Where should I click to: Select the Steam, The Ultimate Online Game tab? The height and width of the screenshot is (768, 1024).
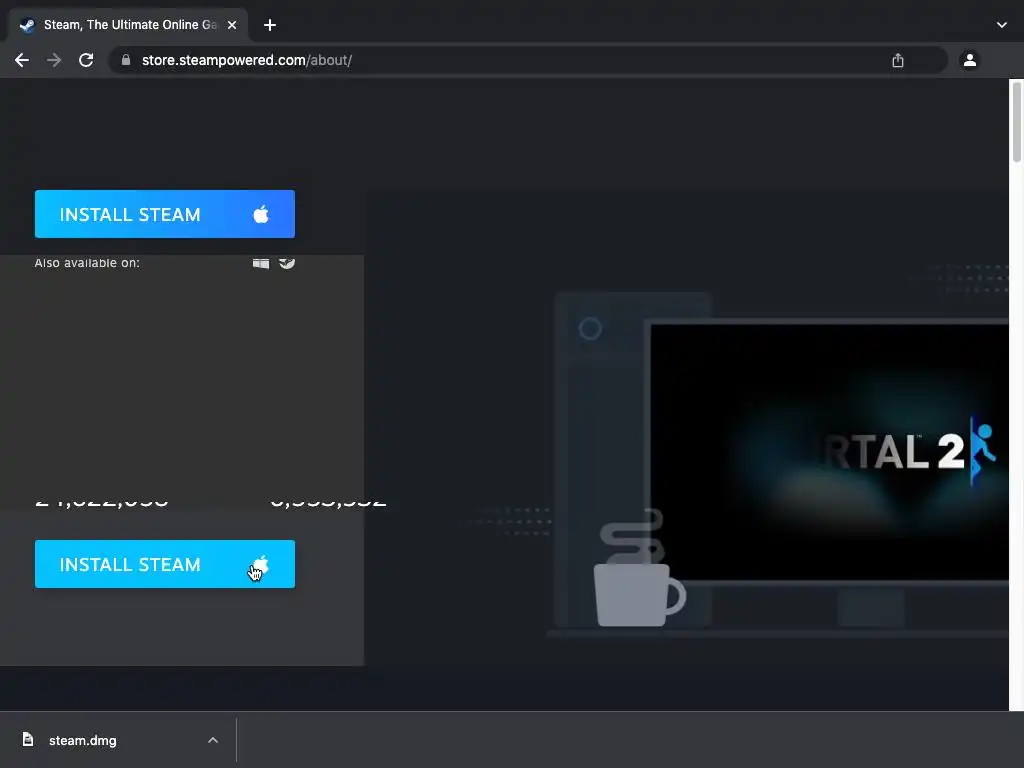[x=128, y=25]
